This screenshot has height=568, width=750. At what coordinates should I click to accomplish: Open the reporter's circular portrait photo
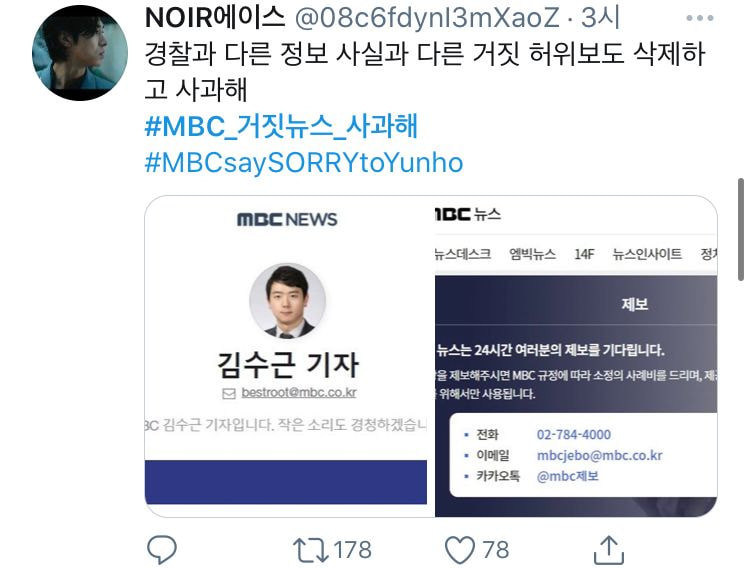(287, 301)
